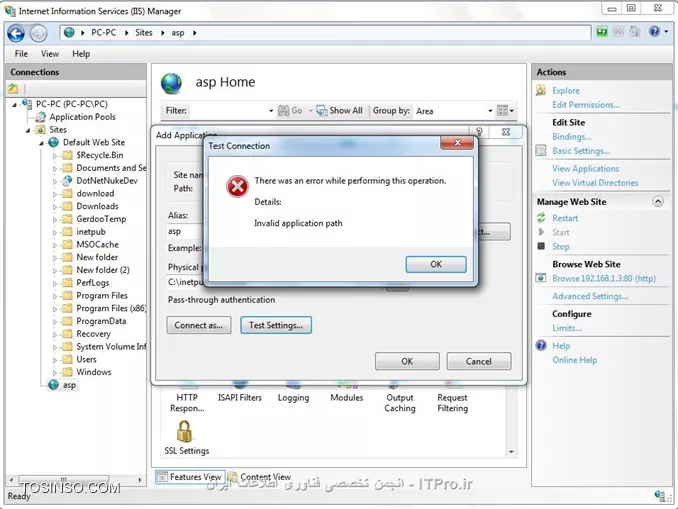Click the SSL Settings padlock icon

[185, 431]
